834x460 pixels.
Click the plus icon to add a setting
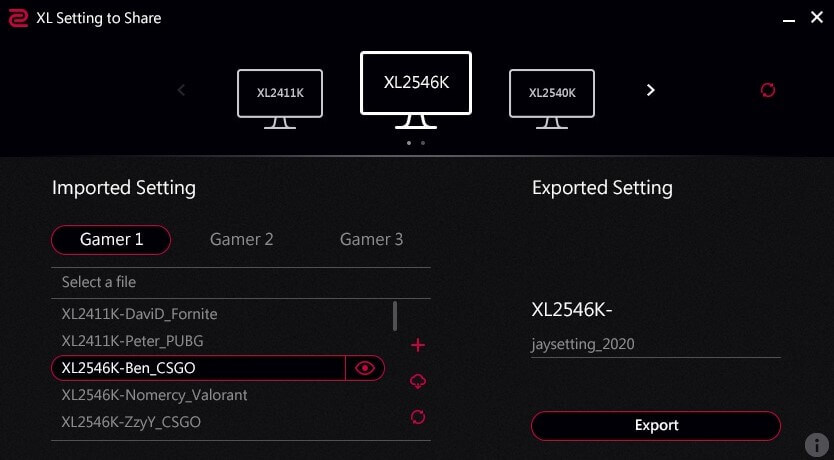(x=418, y=346)
